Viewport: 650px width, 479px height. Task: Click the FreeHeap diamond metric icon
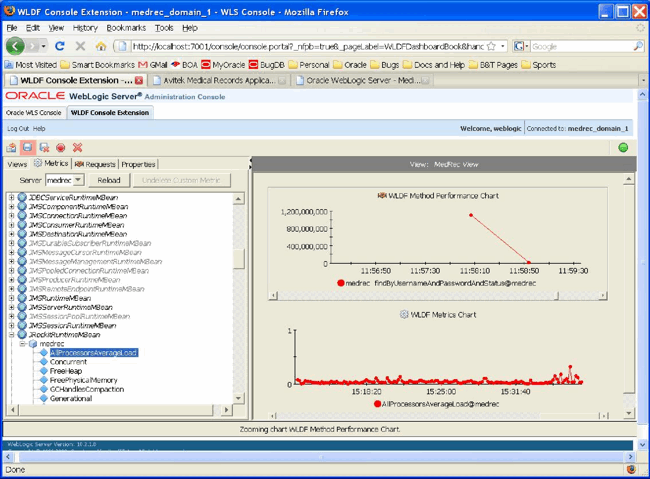pos(44,371)
